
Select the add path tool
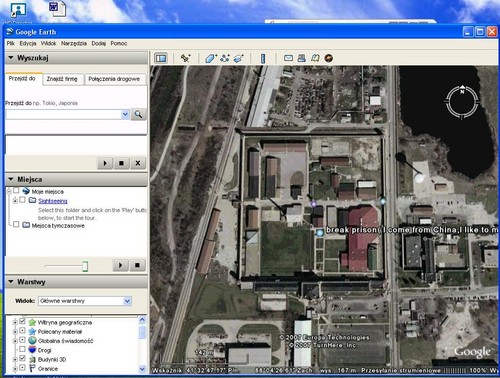tap(225, 58)
